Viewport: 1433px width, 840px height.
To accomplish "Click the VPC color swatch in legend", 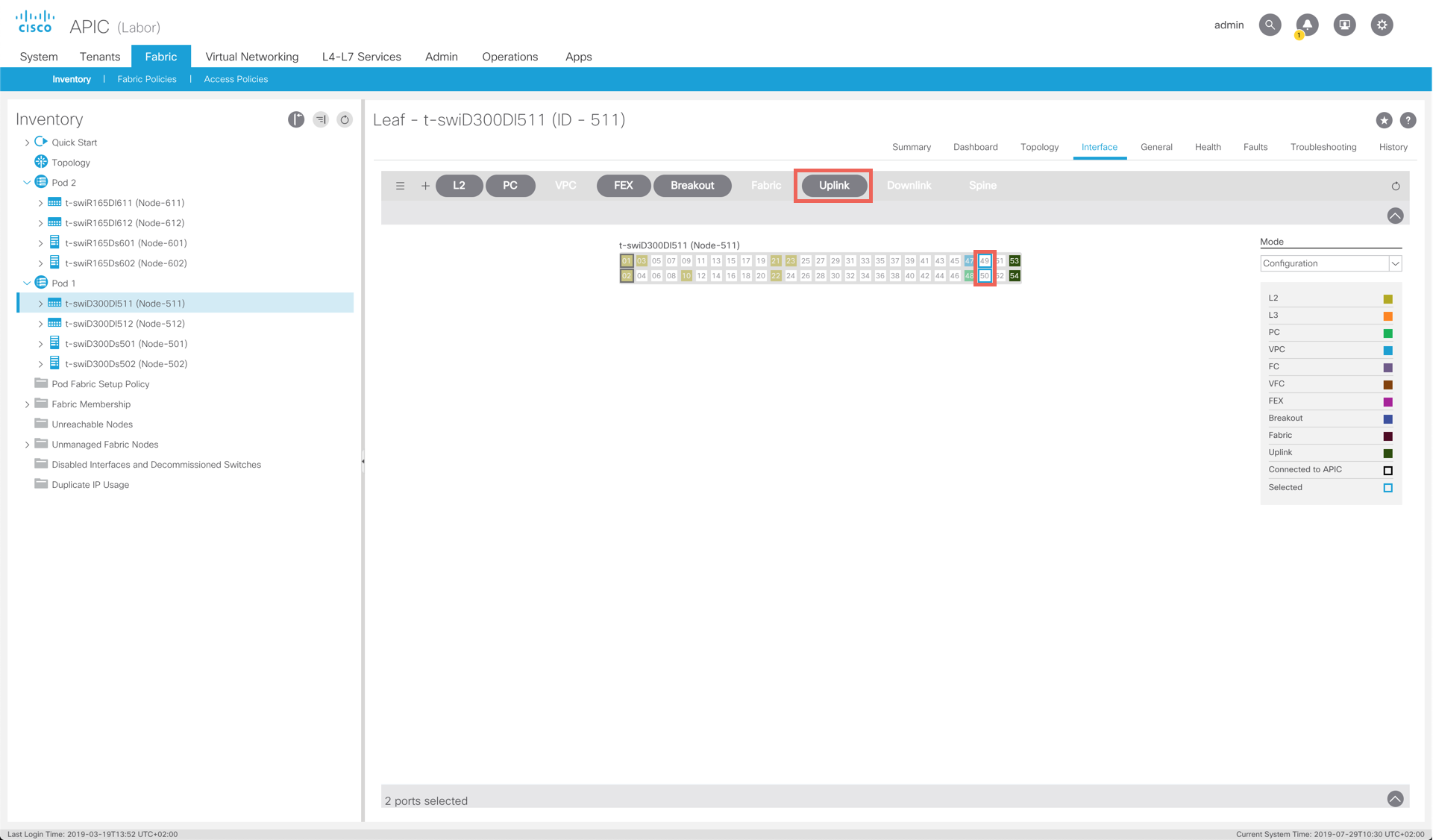I will click(x=1387, y=350).
